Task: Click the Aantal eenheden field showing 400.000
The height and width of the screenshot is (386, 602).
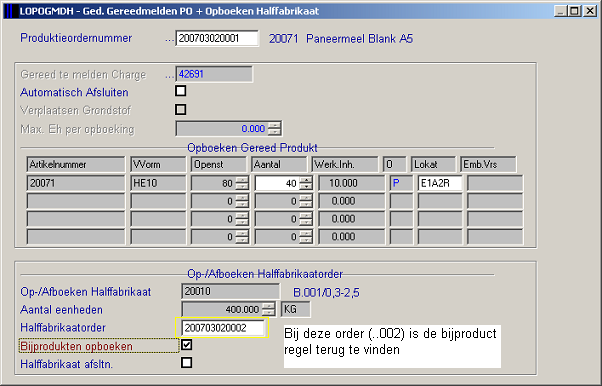Action: (x=223, y=309)
